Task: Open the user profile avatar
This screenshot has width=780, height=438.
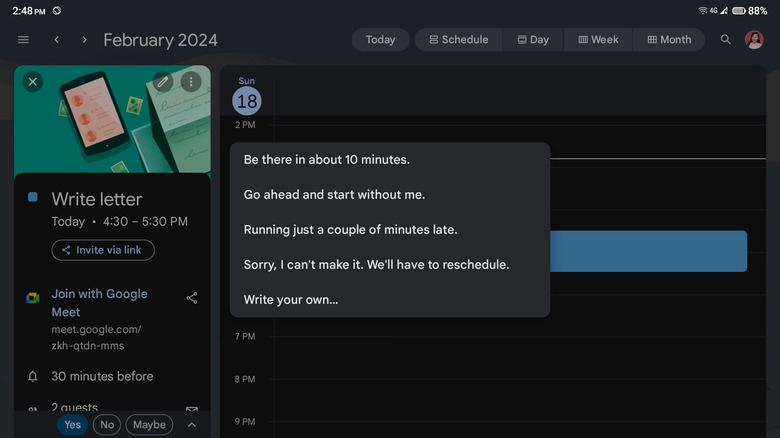Action: point(754,40)
